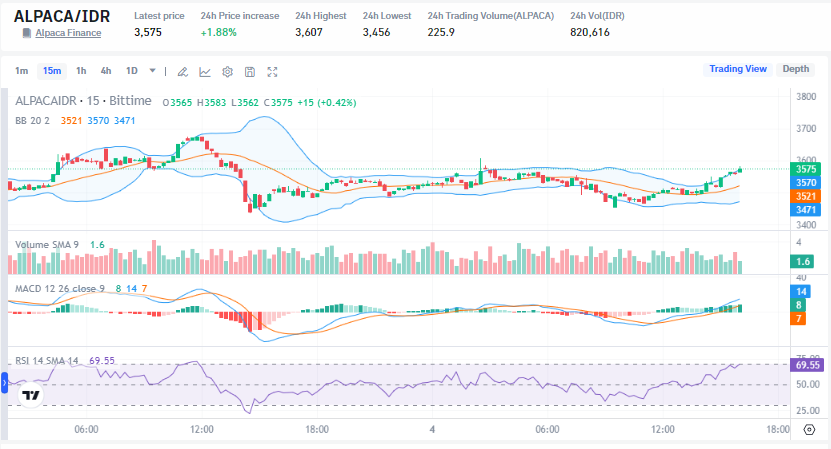The height and width of the screenshot is (449, 831).
Task: Click the blue side panel handle
Action: click(4, 382)
